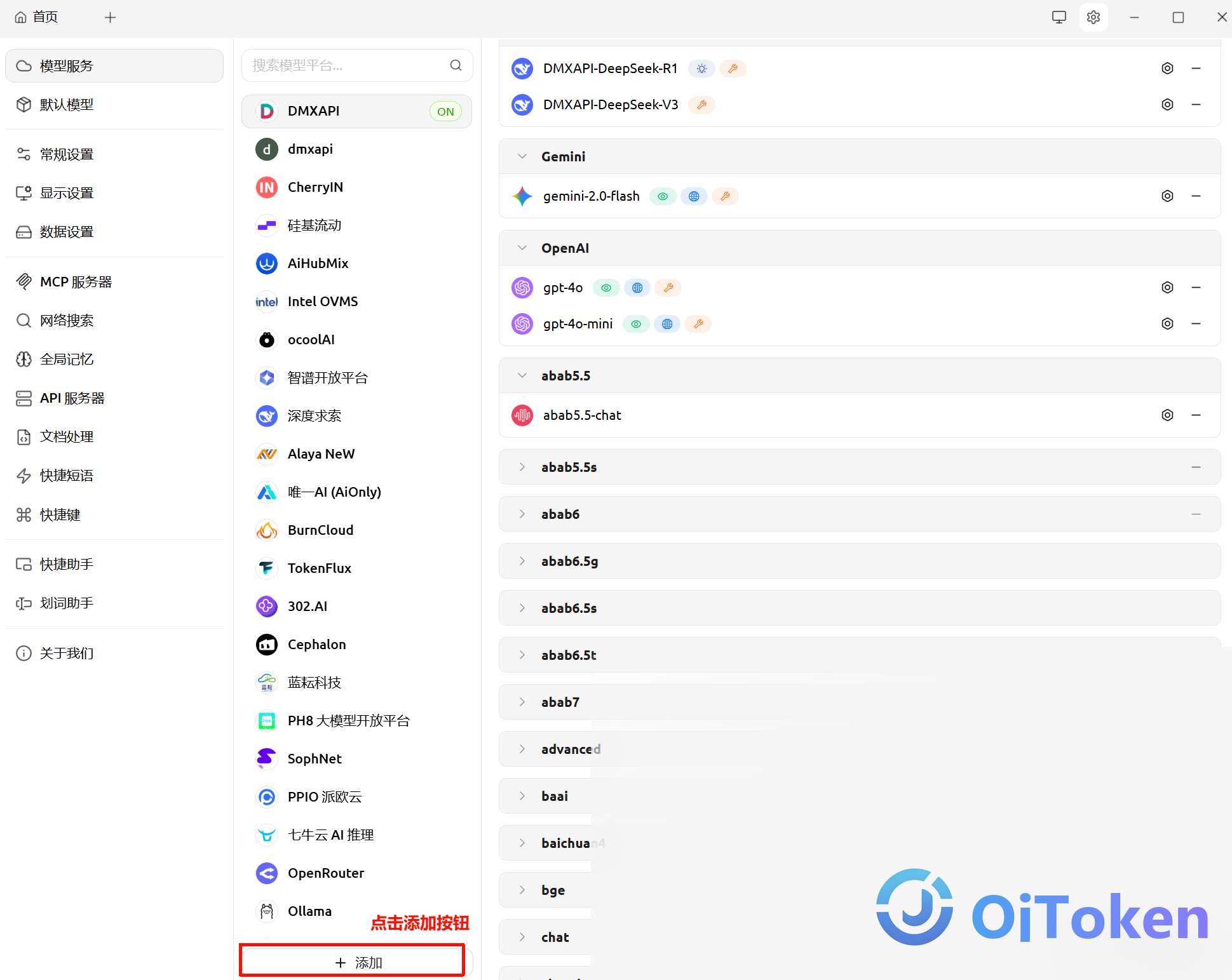The height and width of the screenshot is (980, 1232).
Task: Open the 快捷键 settings section
Action: click(114, 515)
